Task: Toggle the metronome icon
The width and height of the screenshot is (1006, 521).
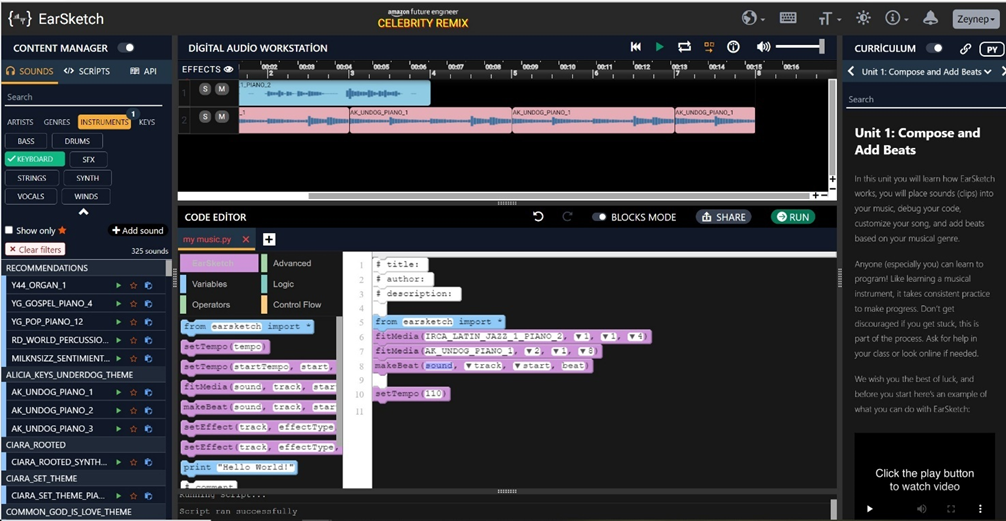Action: point(733,47)
